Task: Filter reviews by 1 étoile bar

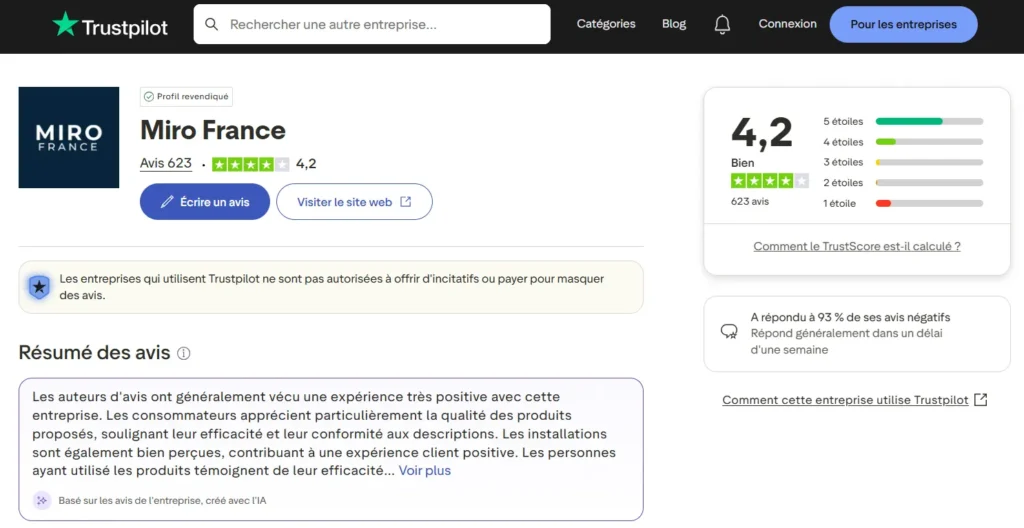Action: [x=929, y=203]
